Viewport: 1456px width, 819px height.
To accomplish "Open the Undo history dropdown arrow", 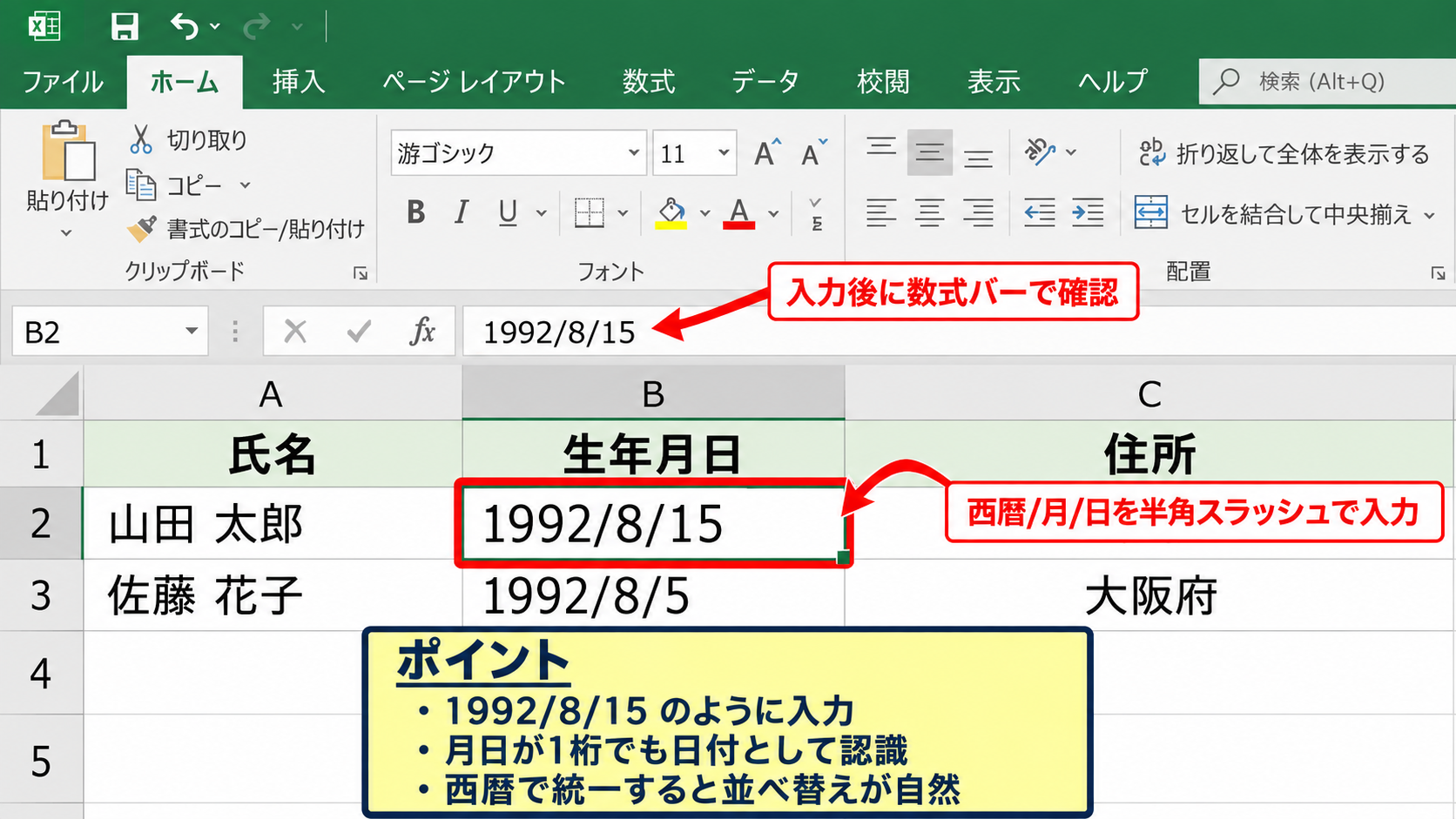I will (215, 27).
